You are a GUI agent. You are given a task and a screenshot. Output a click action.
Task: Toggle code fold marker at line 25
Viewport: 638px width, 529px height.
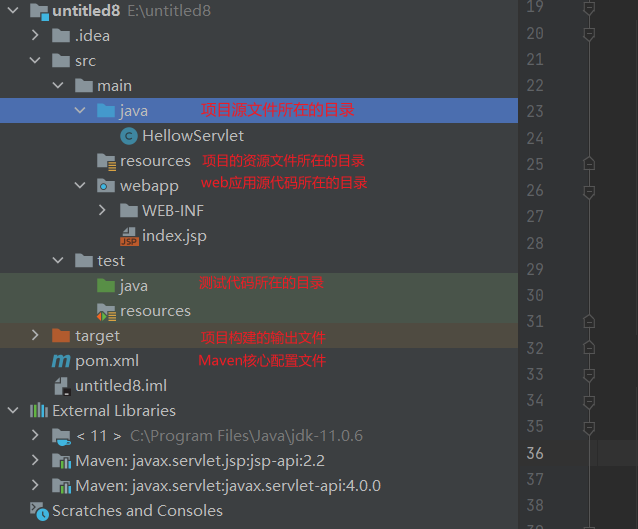[x=589, y=164]
